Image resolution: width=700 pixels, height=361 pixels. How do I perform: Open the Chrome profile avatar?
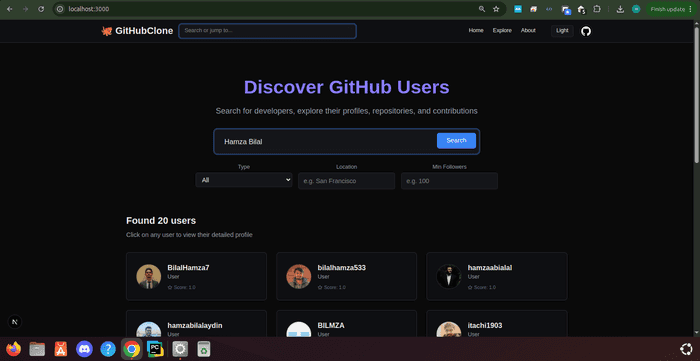636,9
